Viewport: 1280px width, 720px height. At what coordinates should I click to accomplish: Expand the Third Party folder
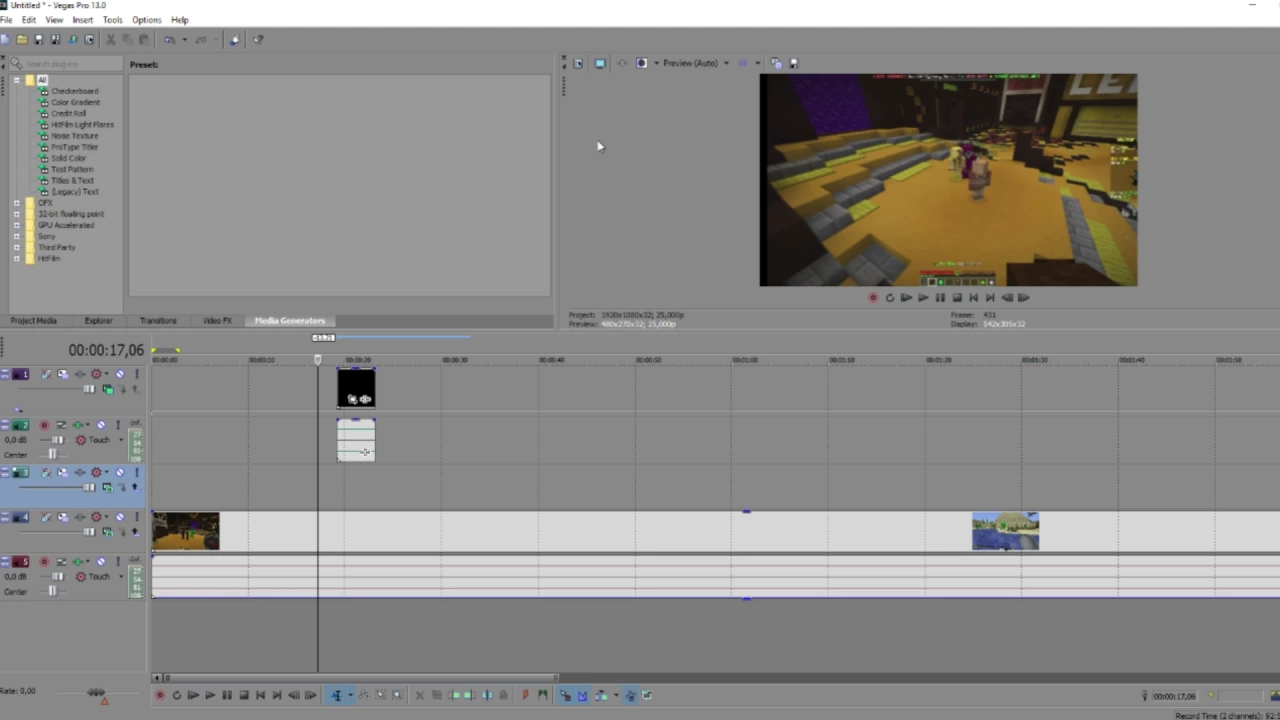pos(16,247)
